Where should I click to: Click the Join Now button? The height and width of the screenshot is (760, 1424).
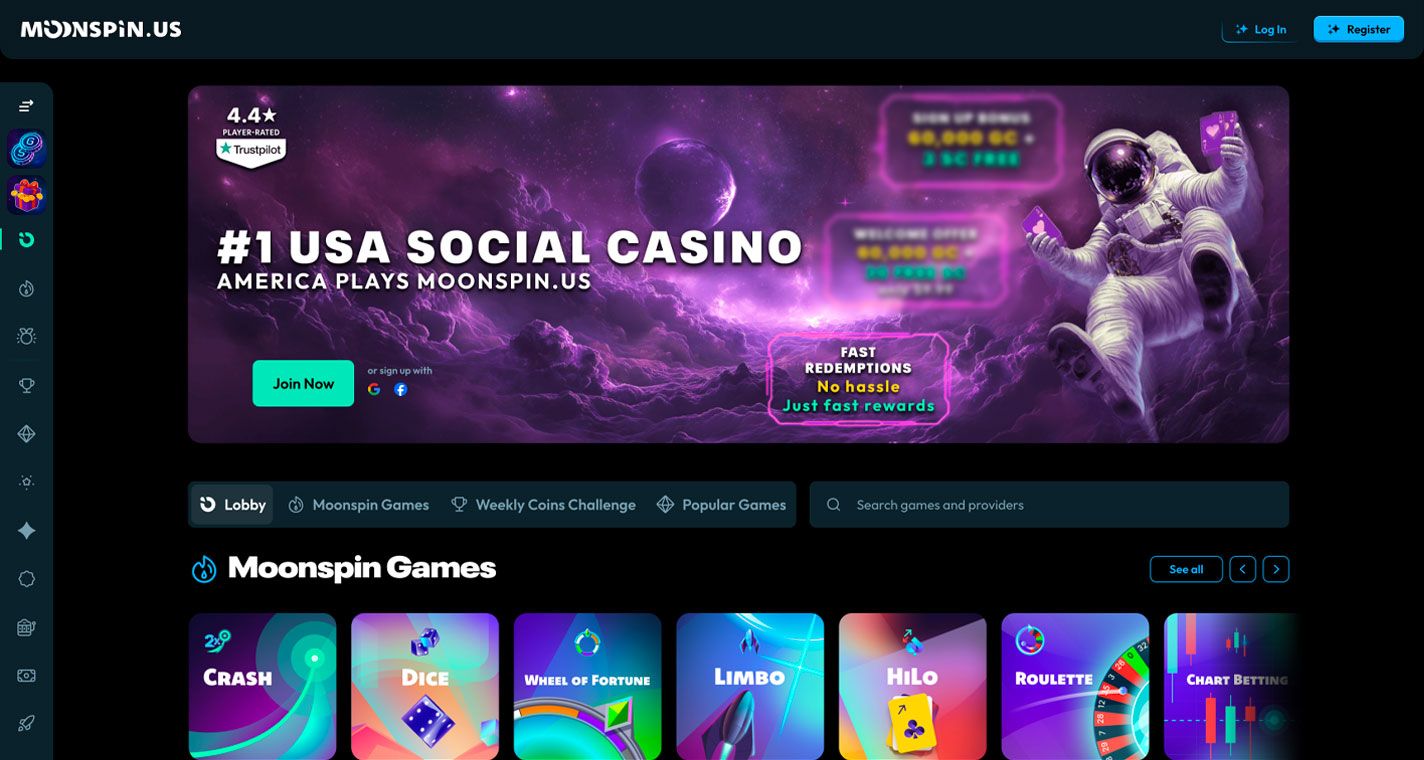[303, 383]
